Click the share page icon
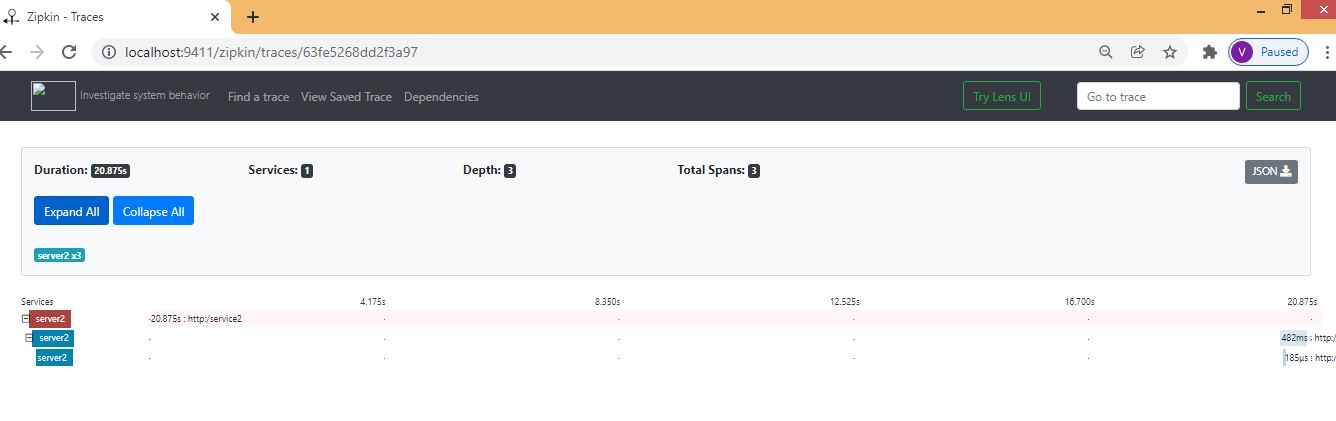Viewport: 1336px width, 421px height. 1137,52
